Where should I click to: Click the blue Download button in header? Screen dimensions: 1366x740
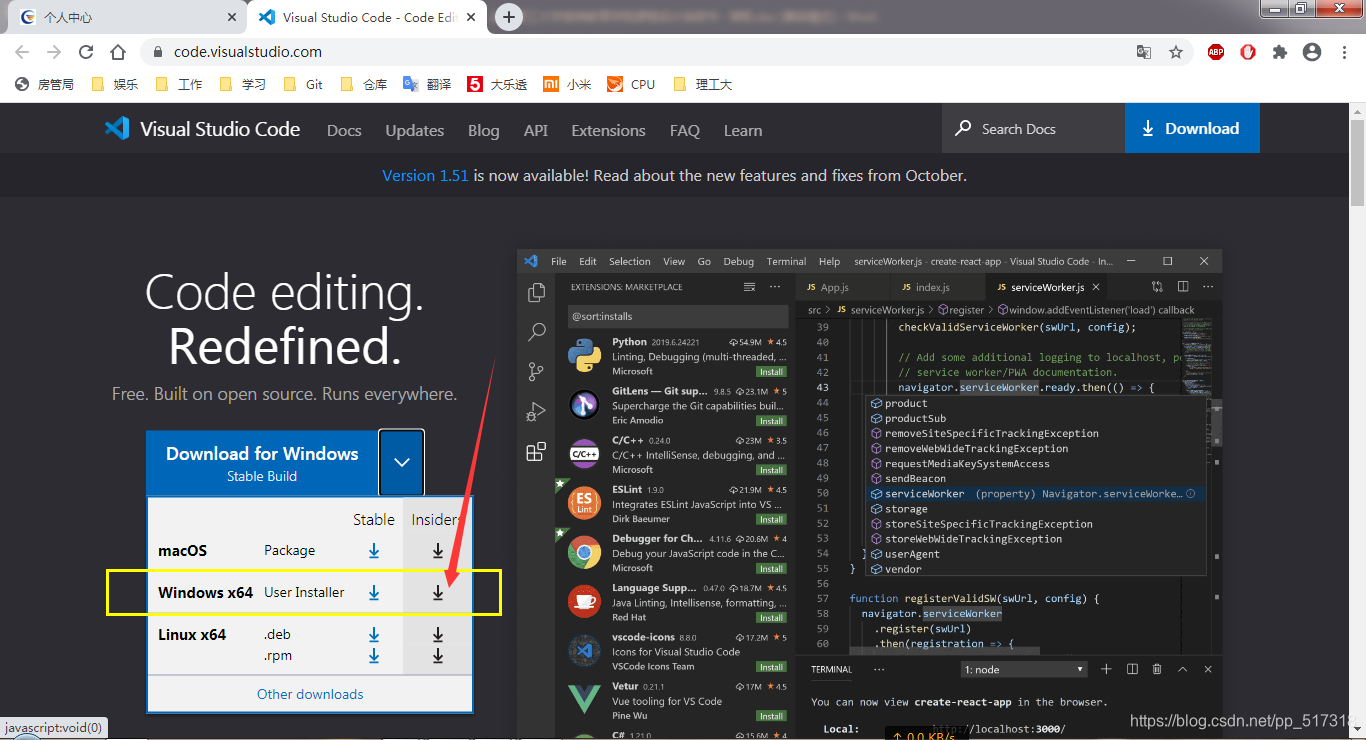coord(1192,129)
